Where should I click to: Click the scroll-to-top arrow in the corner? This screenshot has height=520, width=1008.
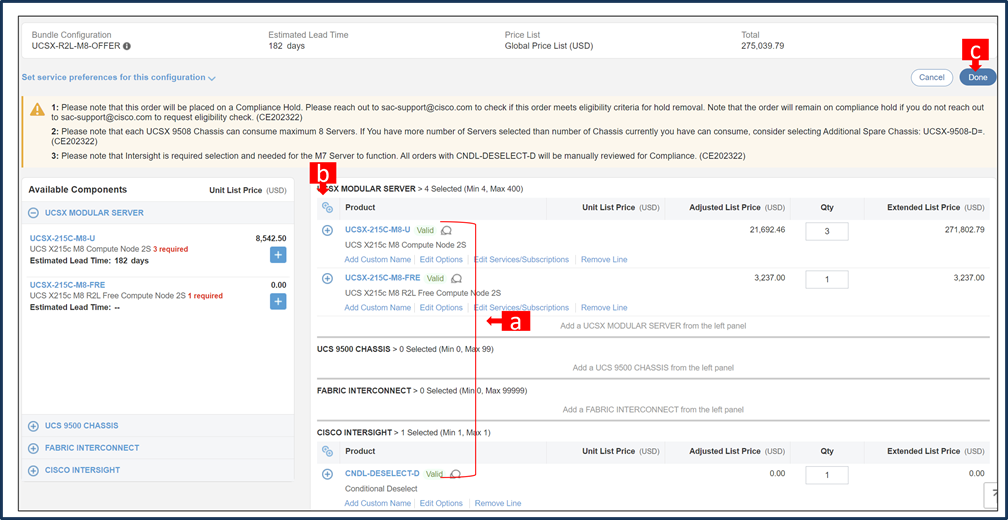click(x=991, y=495)
